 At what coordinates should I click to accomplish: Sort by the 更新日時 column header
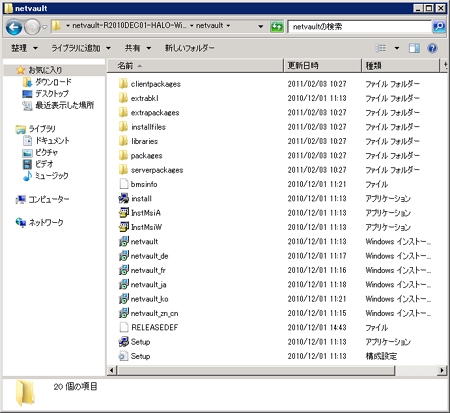point(323,66)
